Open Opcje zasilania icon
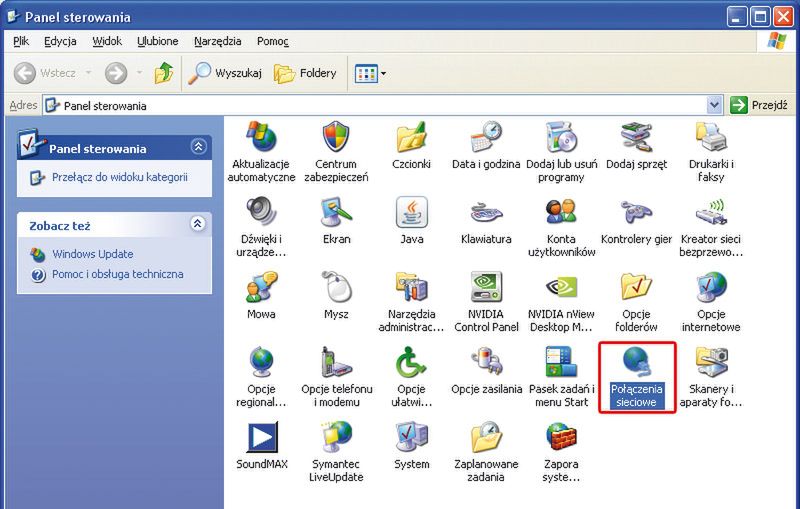 (486, 370)
